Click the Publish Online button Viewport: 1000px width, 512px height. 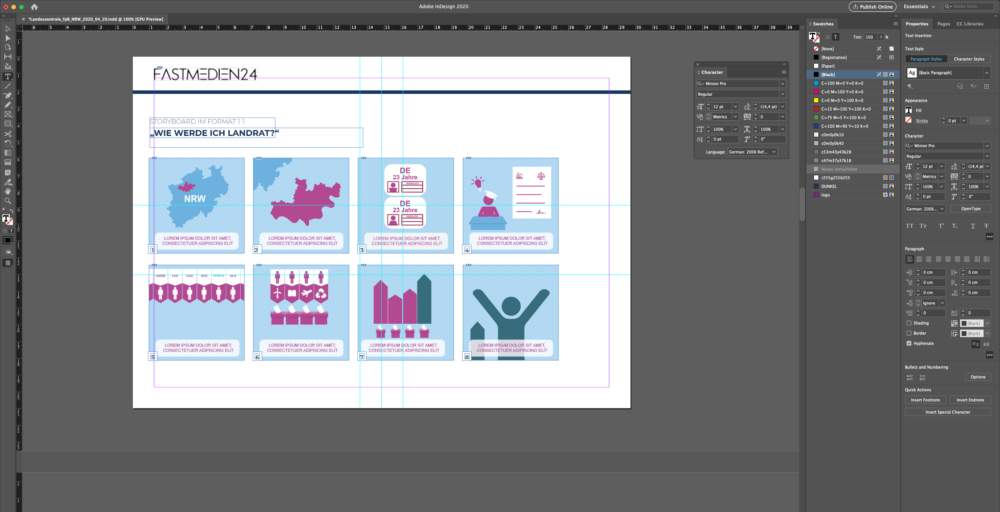click(873, 6)
